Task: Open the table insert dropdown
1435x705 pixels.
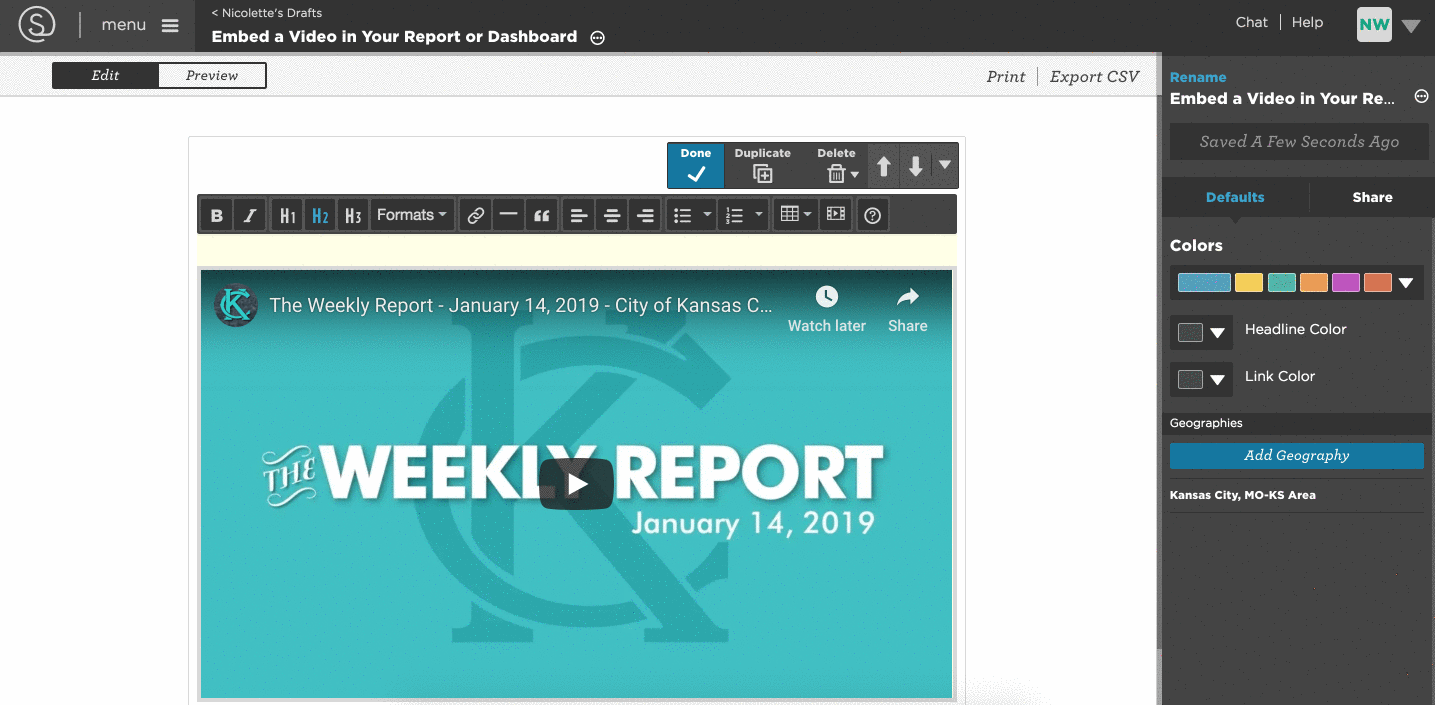Action: (x=796, y=215)
